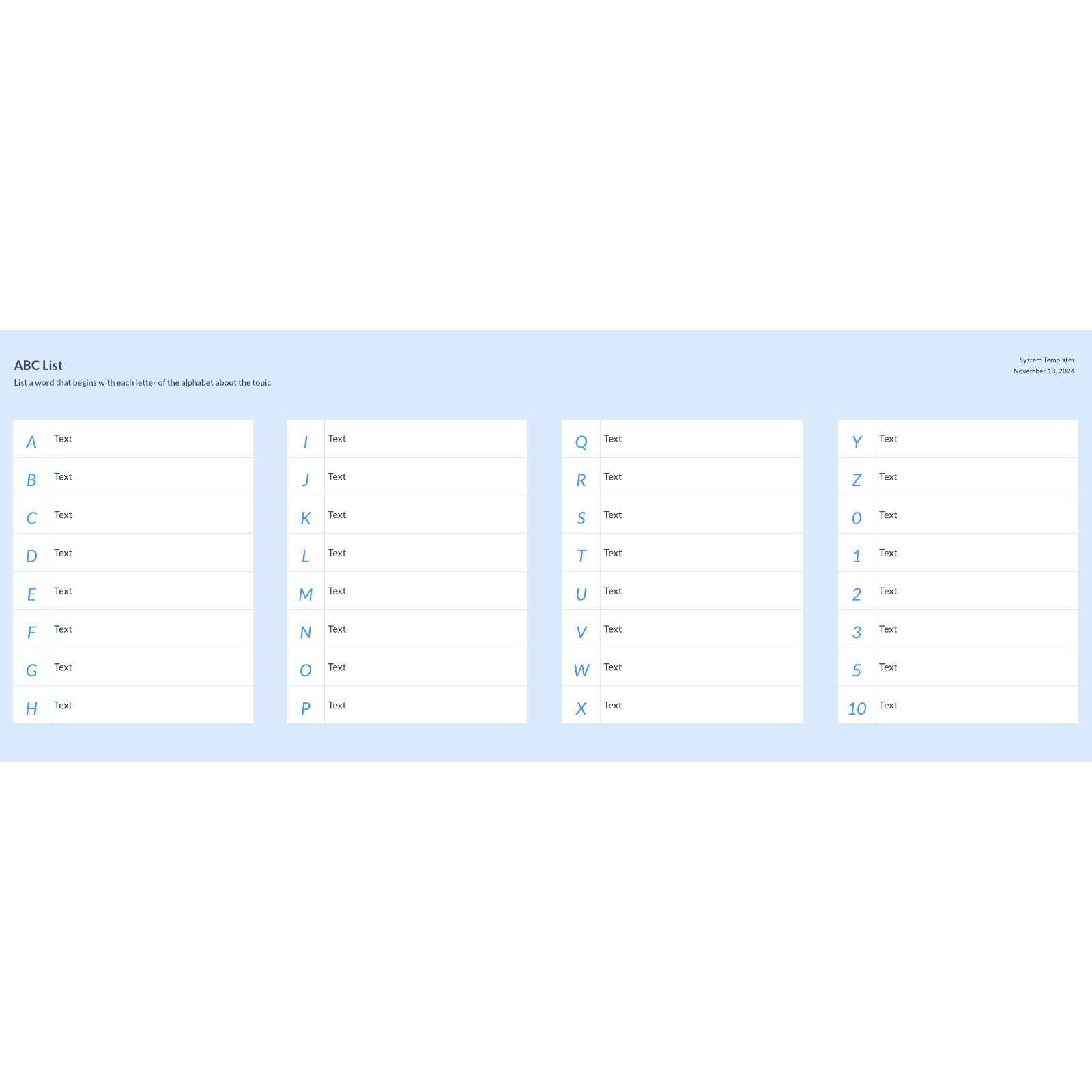Select the number 10 label

point(857,708)
